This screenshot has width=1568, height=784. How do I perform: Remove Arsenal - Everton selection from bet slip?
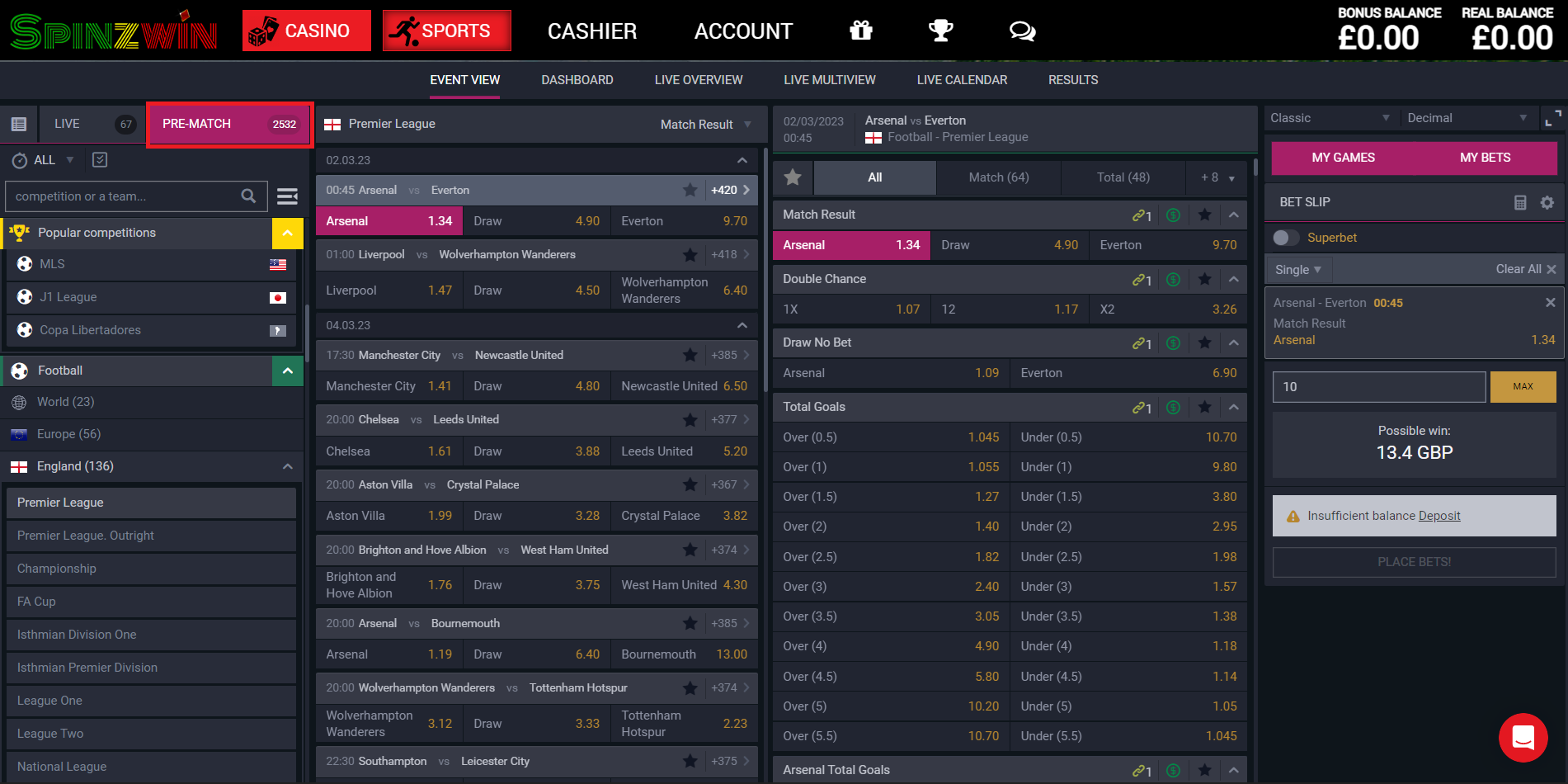point(1550,303)
